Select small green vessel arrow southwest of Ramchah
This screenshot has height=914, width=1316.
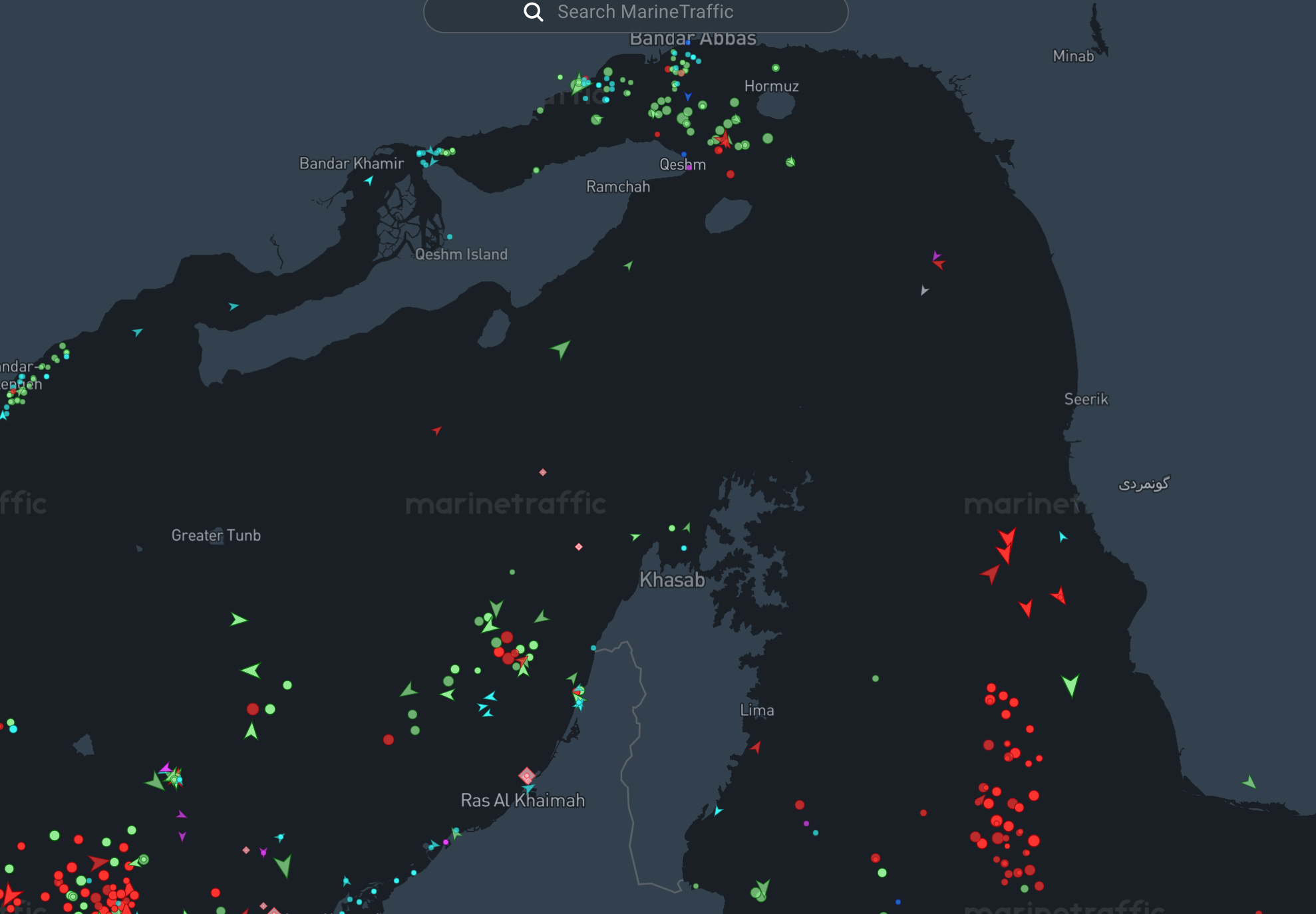tap(628, 266)
